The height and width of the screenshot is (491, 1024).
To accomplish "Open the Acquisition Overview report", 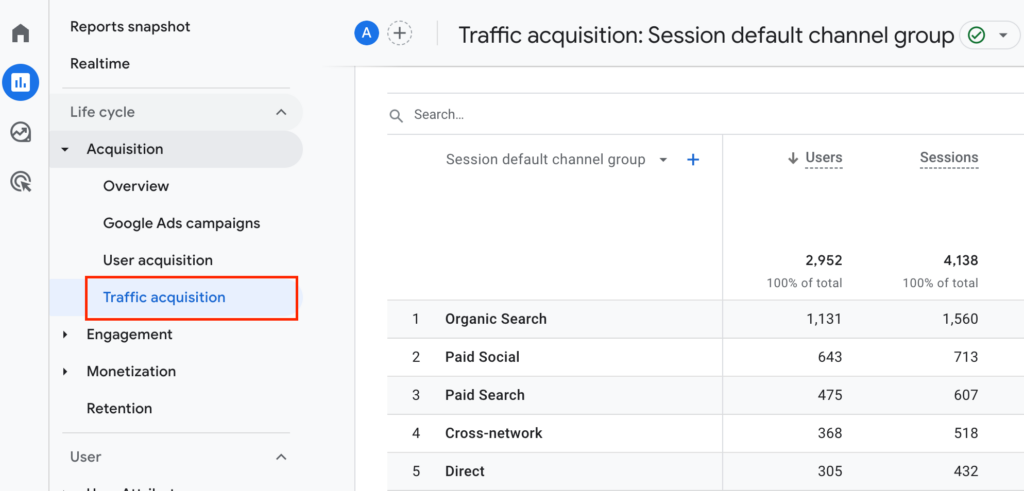I will (136, 186).
